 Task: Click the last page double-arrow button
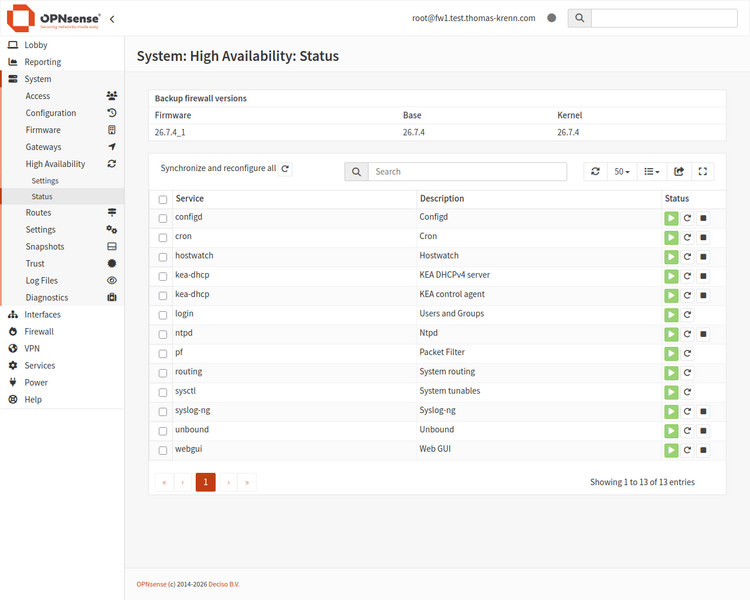click(247, 482)
